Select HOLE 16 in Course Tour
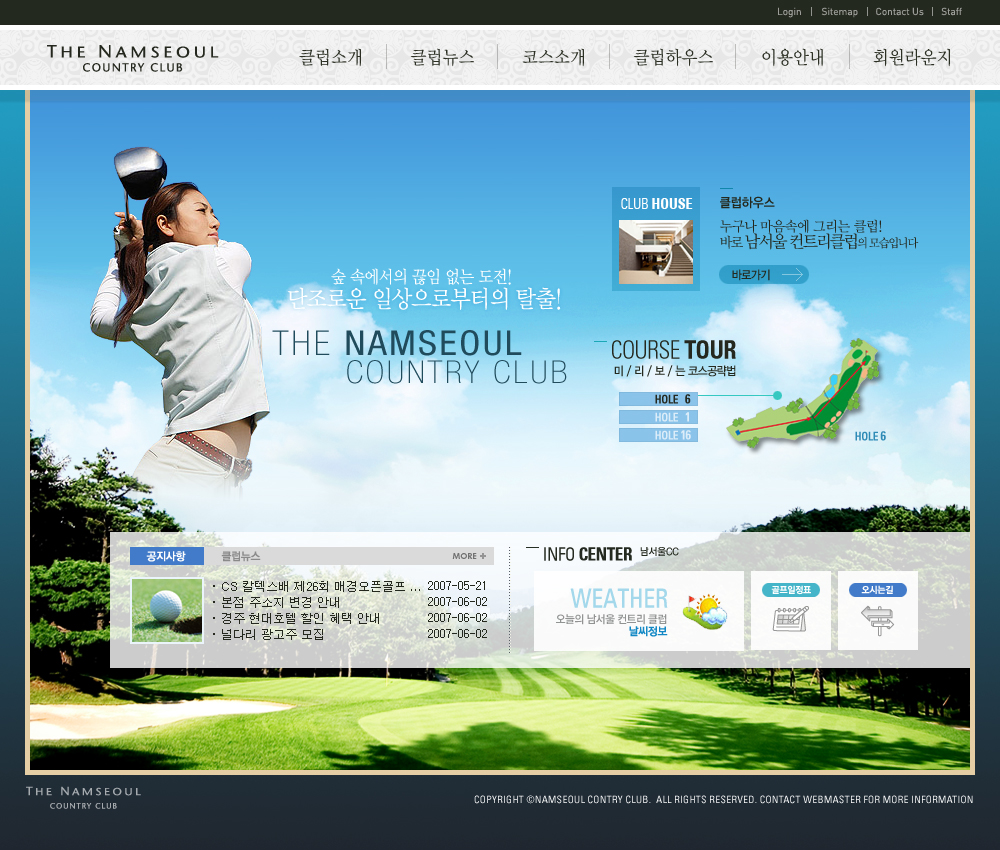Screen dimensions: 1000x850 point(658,435)
